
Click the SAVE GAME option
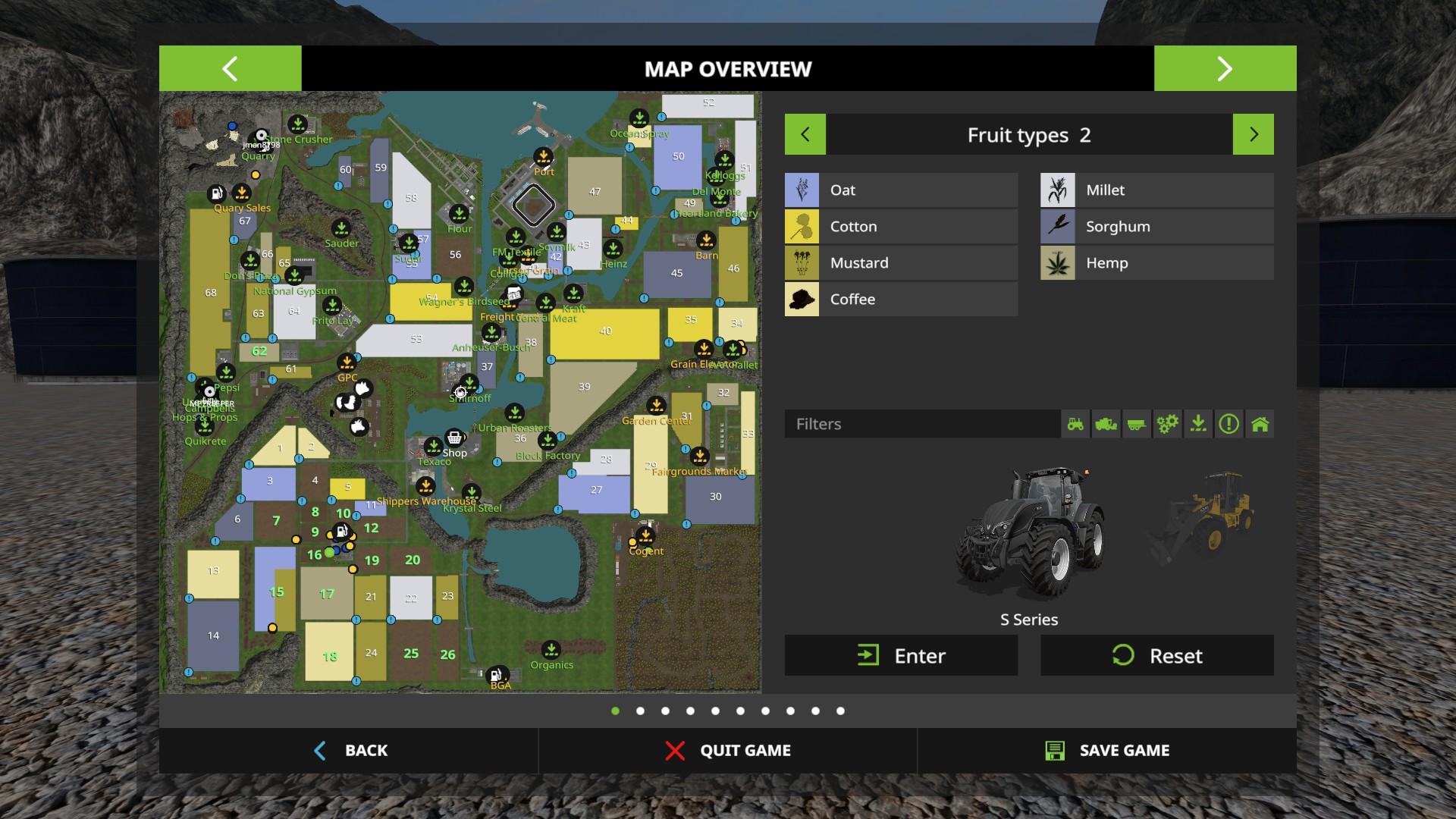click(x=1107, y=750)
